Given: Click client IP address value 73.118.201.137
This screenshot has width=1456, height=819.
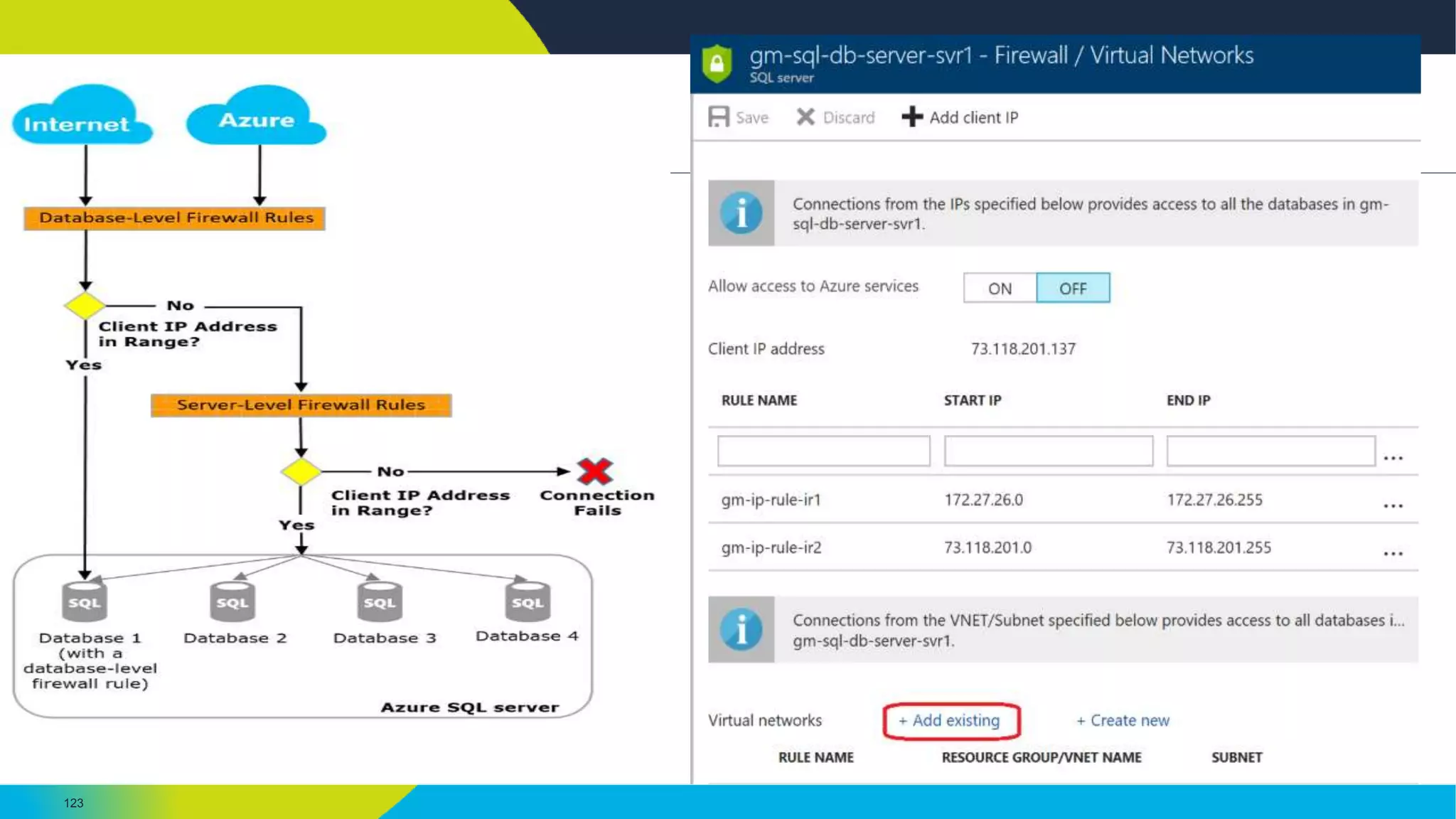Looking at the screenshot, I should click(x=1023, y=349).
